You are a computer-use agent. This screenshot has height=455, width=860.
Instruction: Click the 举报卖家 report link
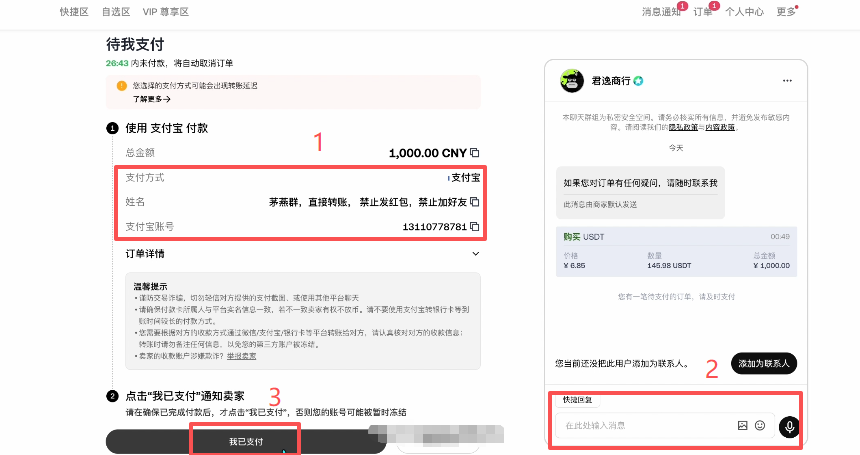tap(241, 356)
